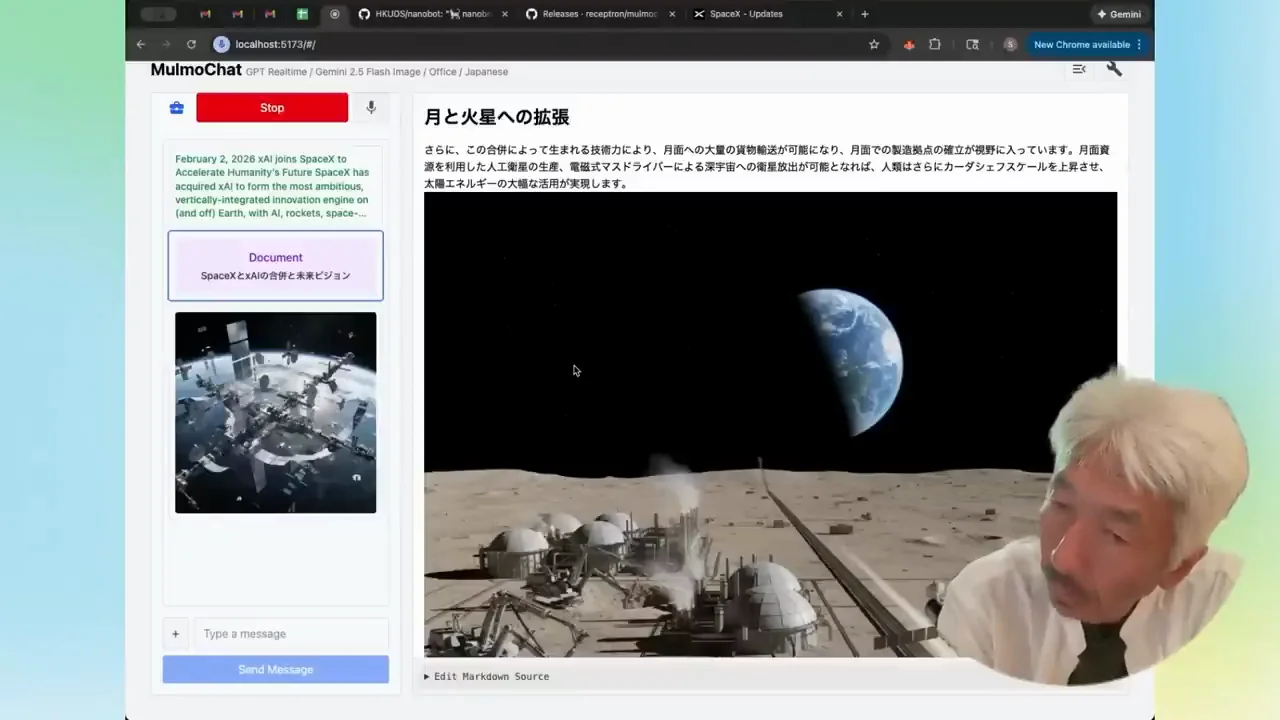The image size is (1280, 720).
Task: Click the red extension icon in toolbar
Action: pyautogui.click(x=909, y=45)
